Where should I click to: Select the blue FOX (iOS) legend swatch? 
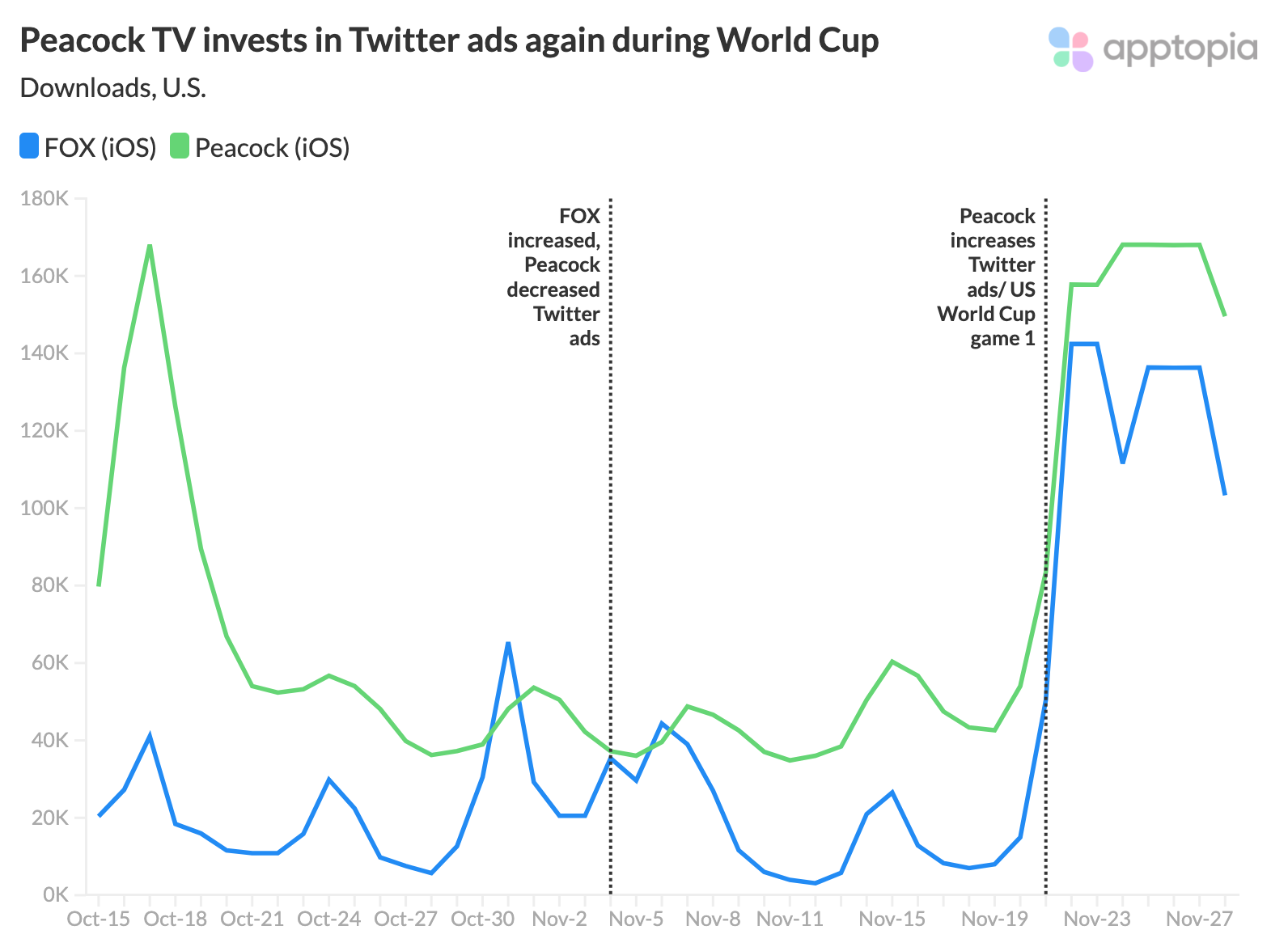pos(29,146)
